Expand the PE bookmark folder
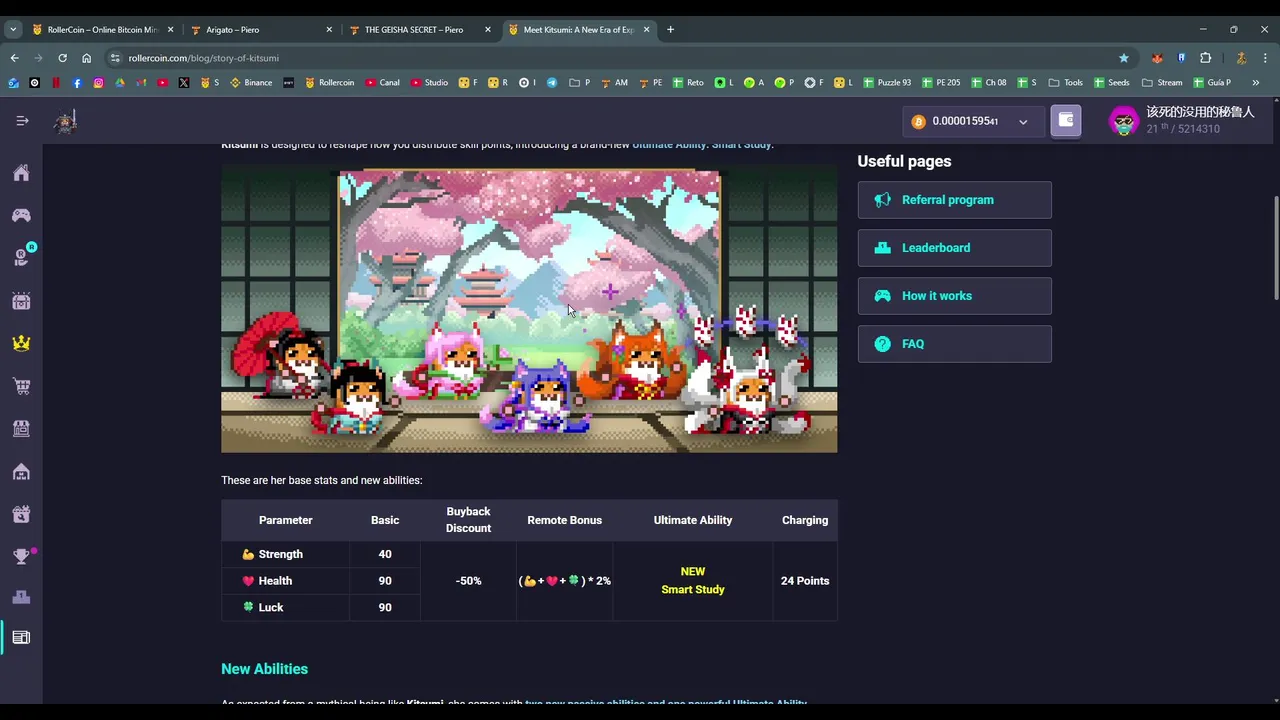 [650, 83]
